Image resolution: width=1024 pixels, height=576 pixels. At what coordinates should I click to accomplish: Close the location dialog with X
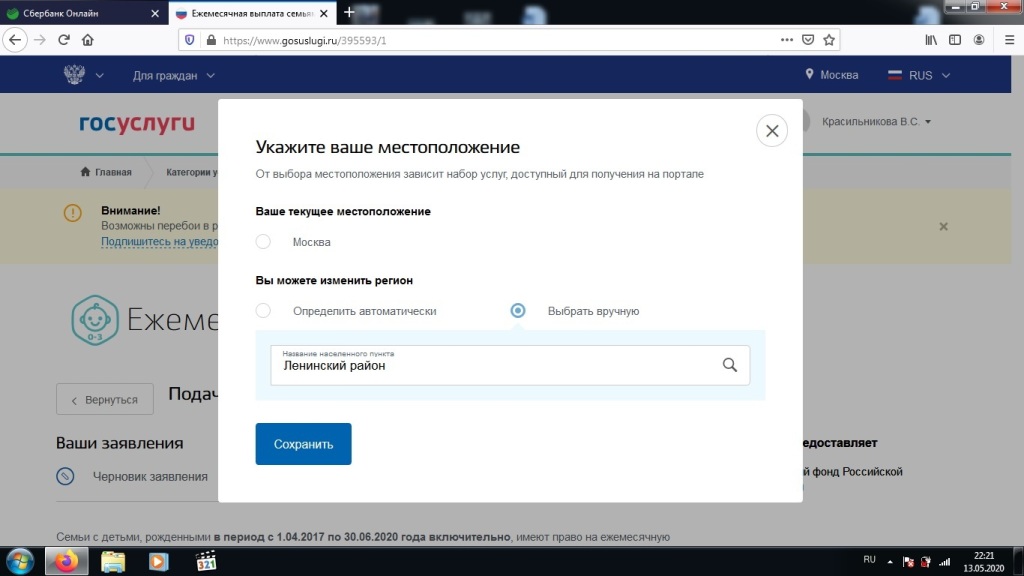click(x=771, y=131)
